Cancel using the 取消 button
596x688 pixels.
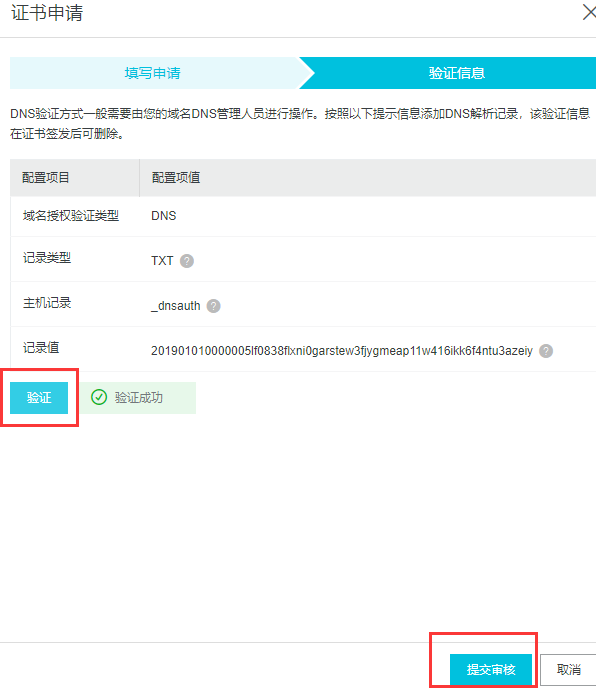[568, 670]
